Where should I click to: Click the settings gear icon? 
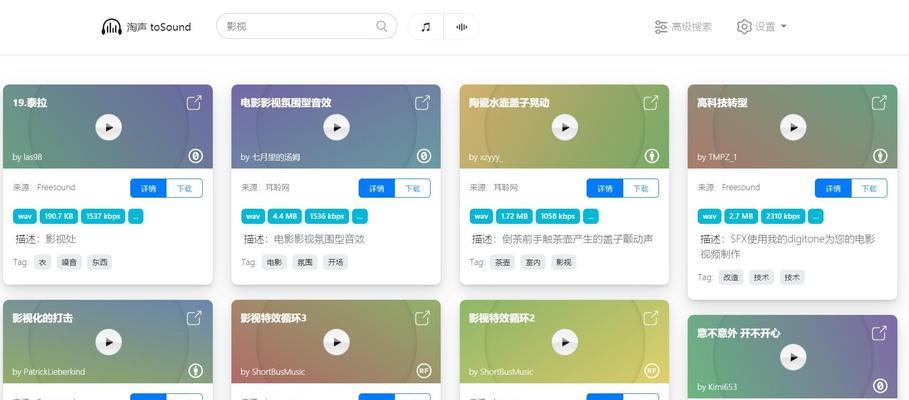pyautogui.click(x=744, y=27)
